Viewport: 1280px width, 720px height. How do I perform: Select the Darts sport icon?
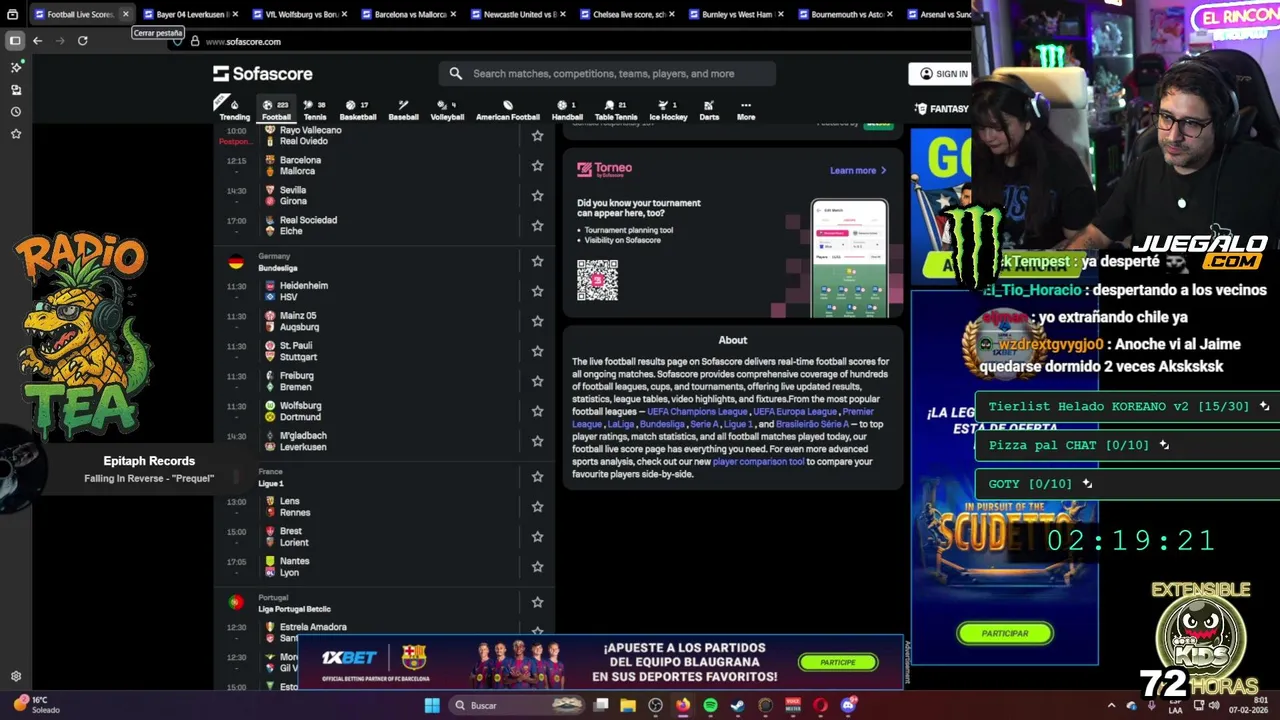pos(709,110)
